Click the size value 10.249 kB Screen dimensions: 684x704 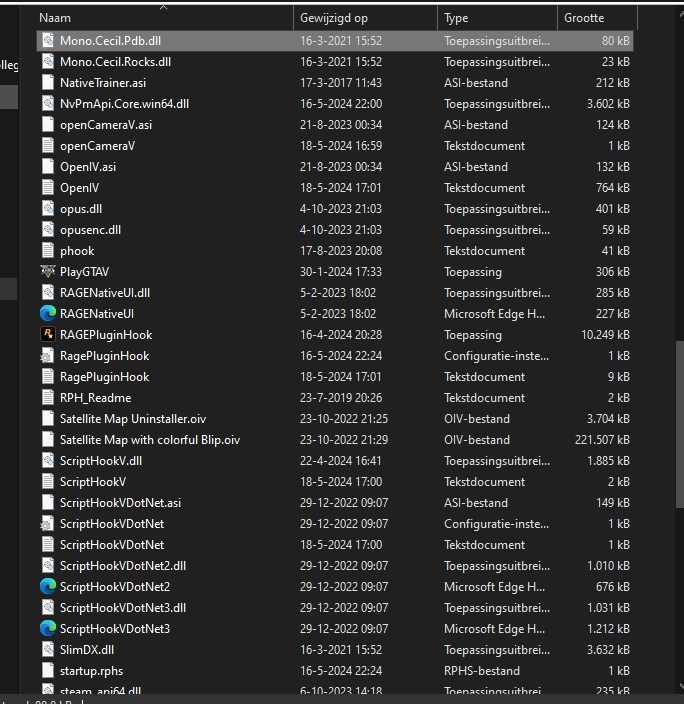[605, 334]
